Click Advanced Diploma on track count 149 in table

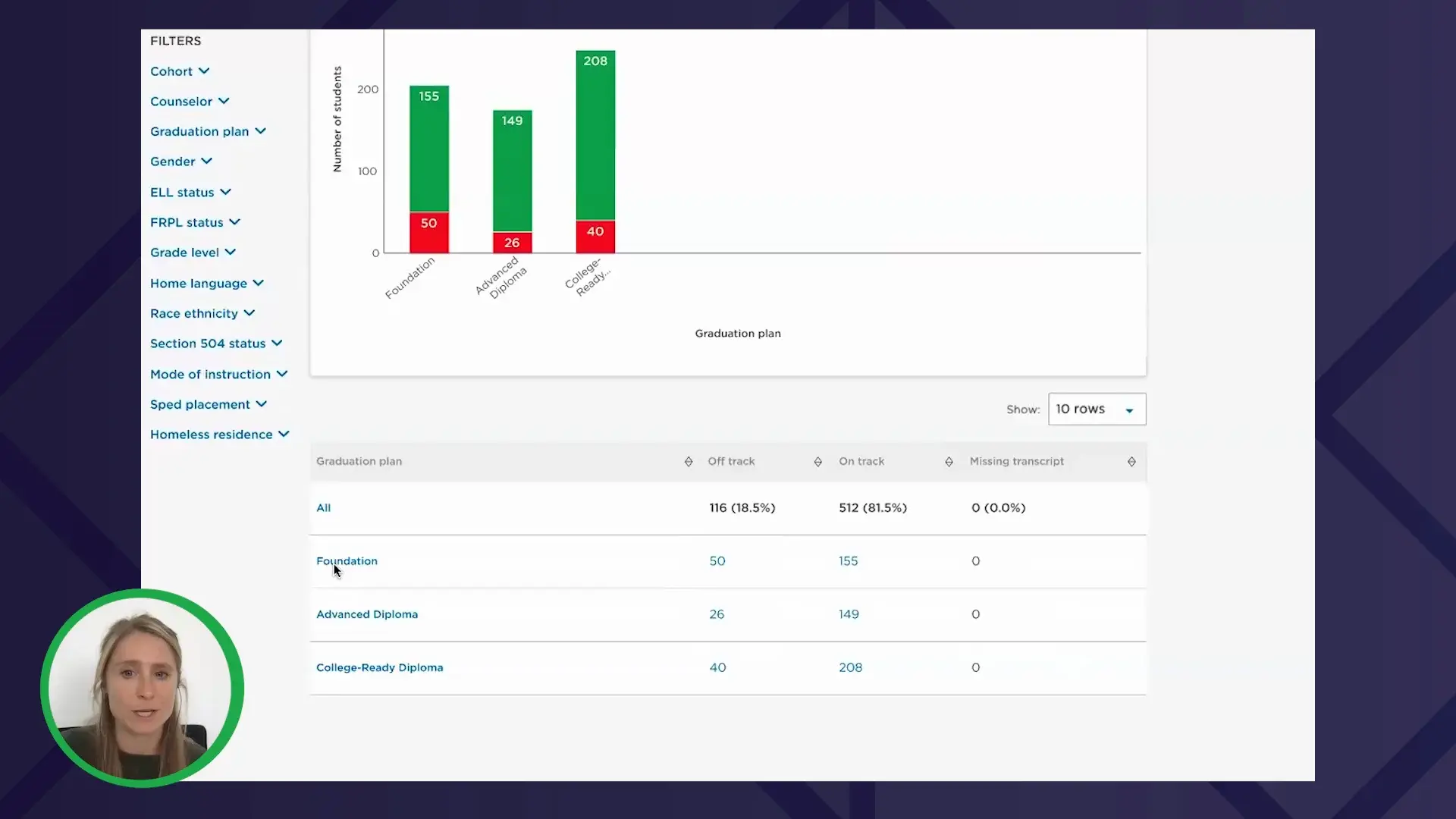point(849,614)
